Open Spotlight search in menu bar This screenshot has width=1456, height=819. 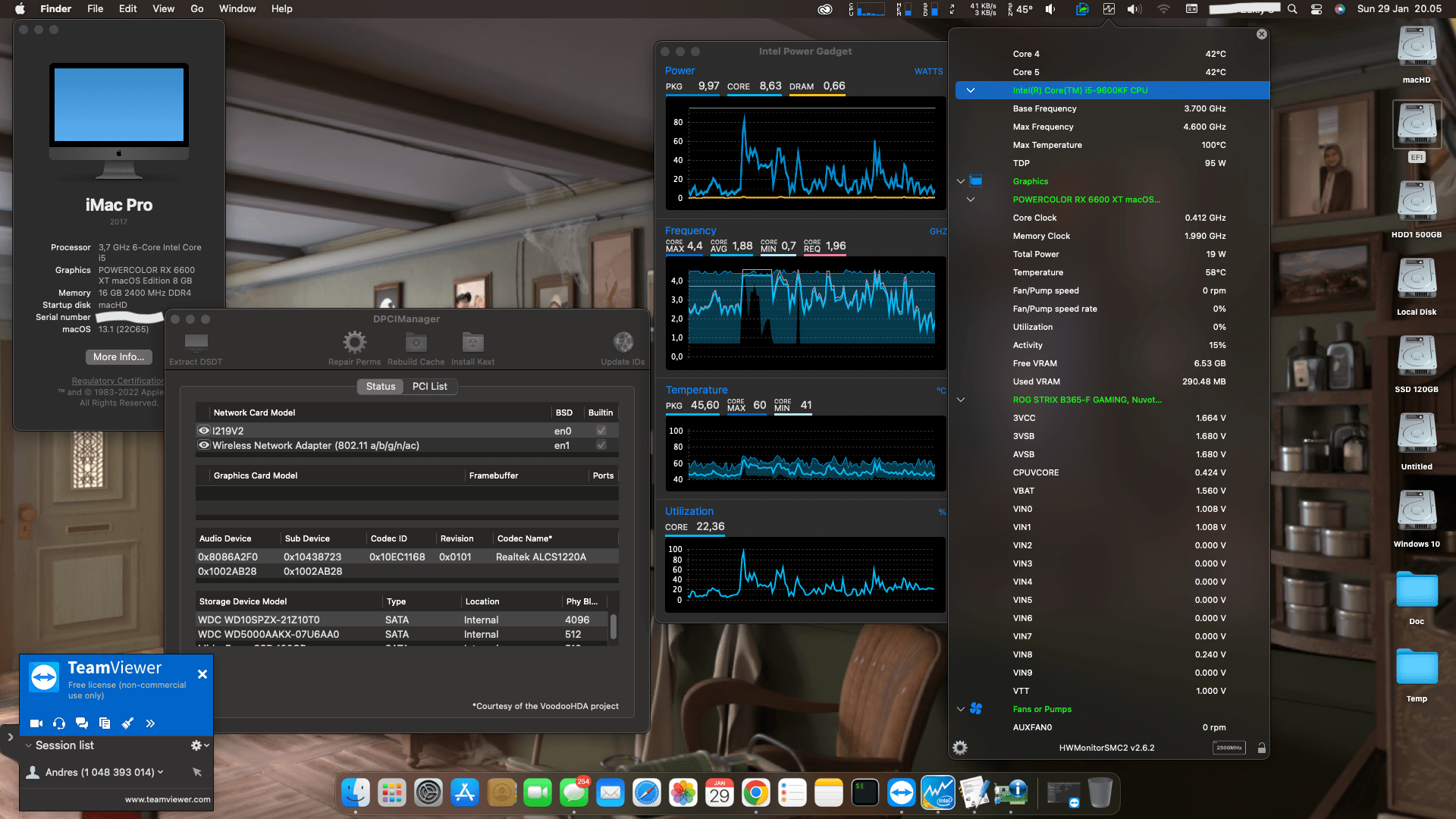pos(1292,9)
